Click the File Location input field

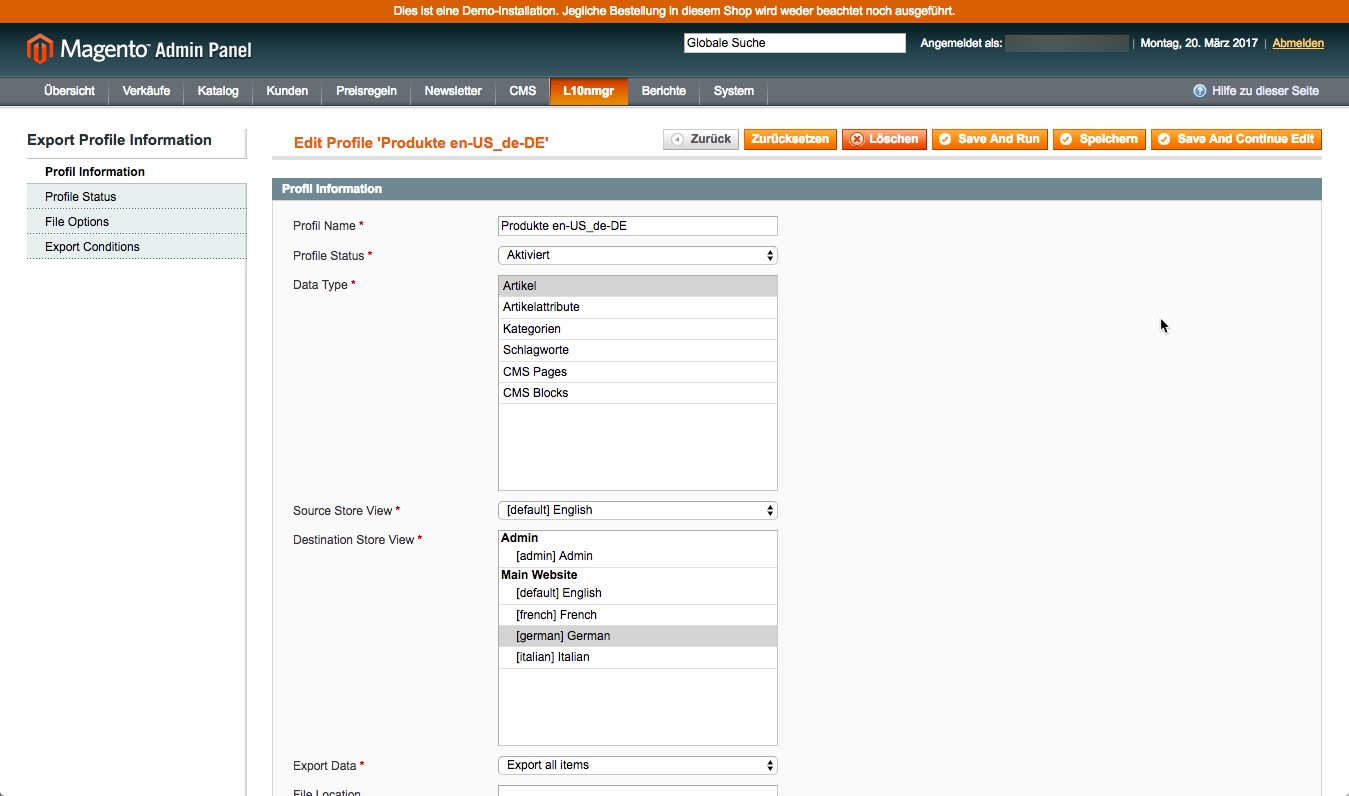(x=638, y=791)
